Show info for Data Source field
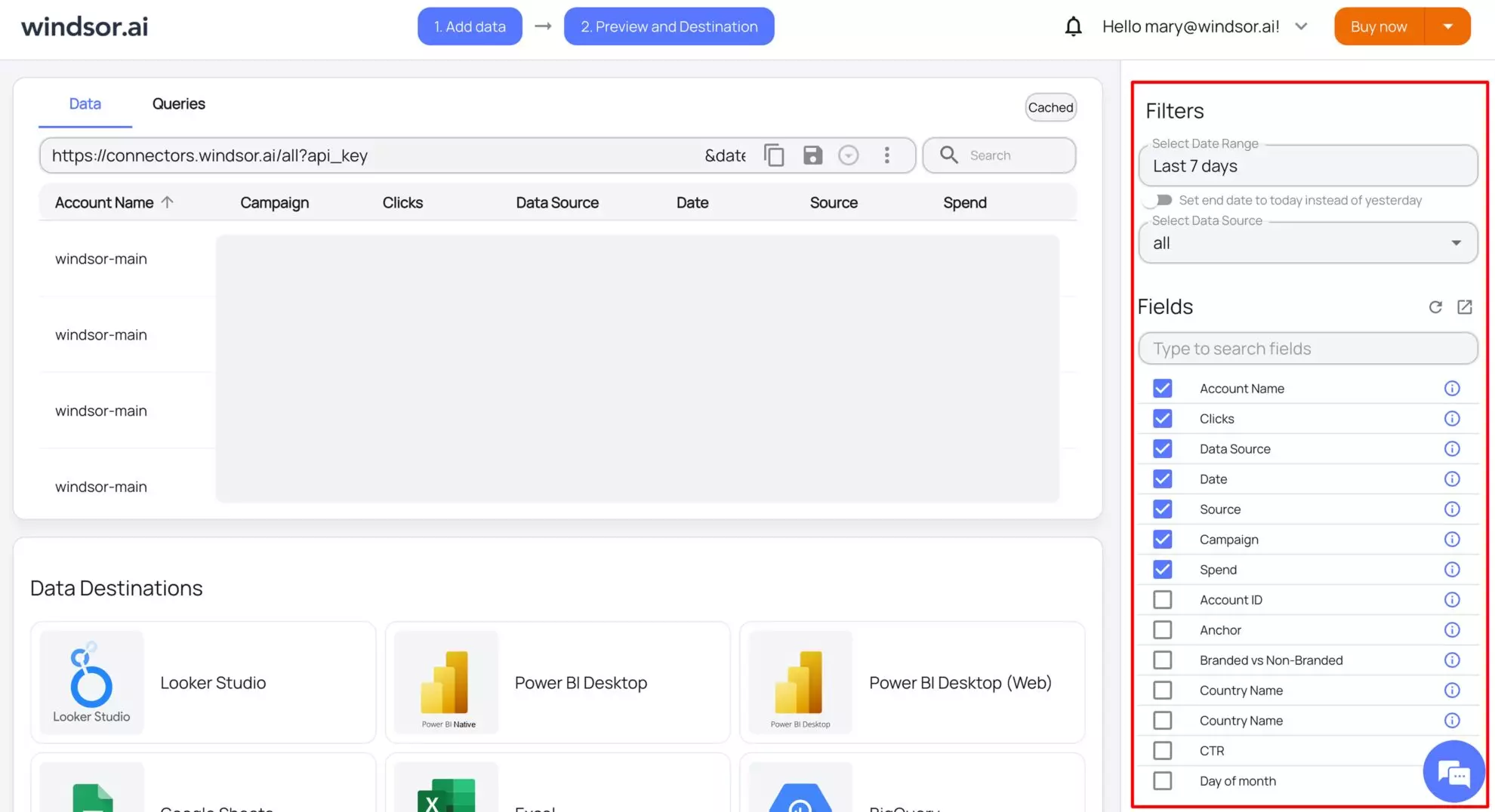This screenshot has height=812, width=1495. pos(1452,449)
